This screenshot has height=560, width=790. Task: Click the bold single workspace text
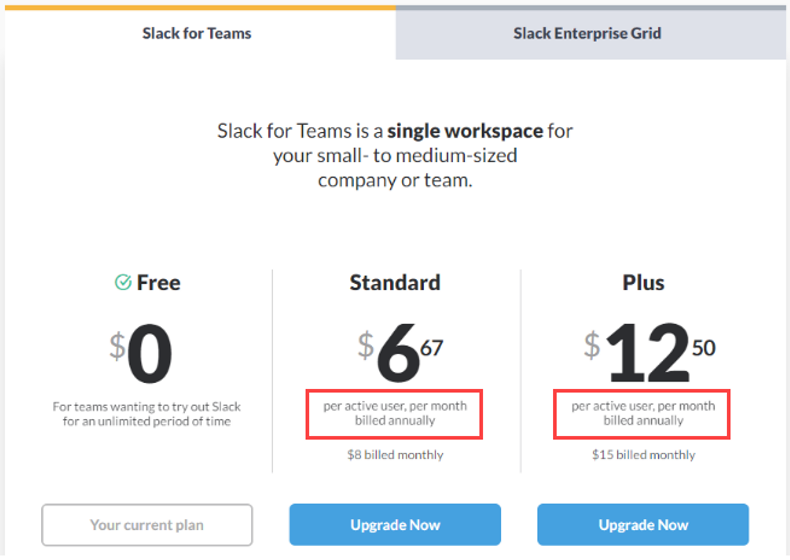pos(465,131)
